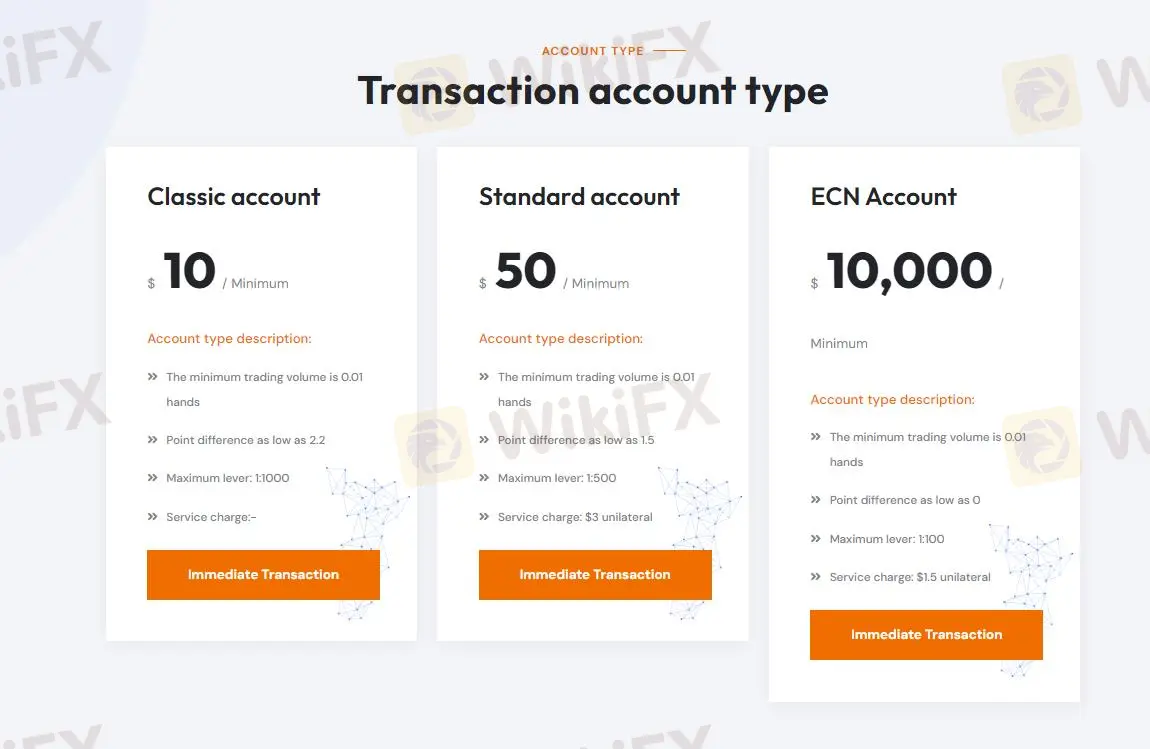This screenshot has height=749, width=1150.
Task: Click chevron bullet next to 'Point difference as low as 1.5'
Action: click(x=485, y=440)
